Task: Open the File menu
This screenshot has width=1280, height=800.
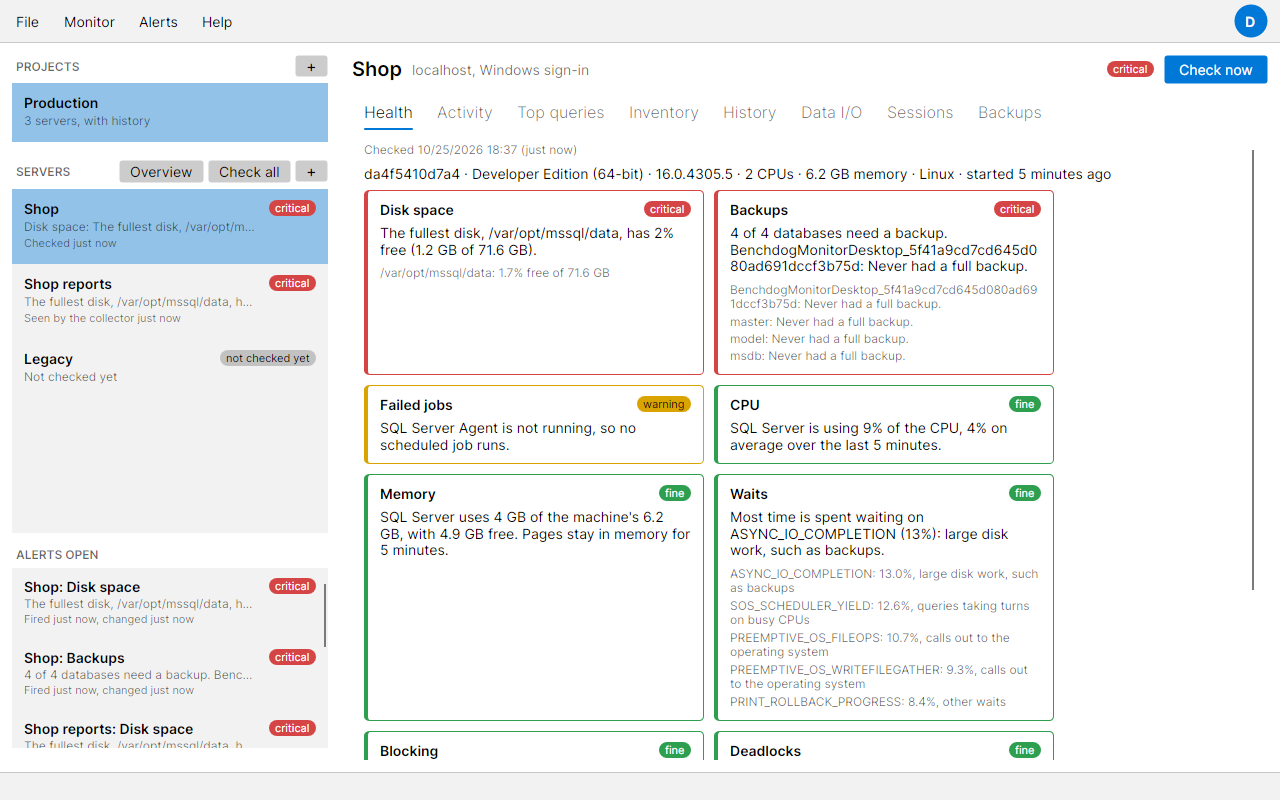Action: click(x=28, y=22)
